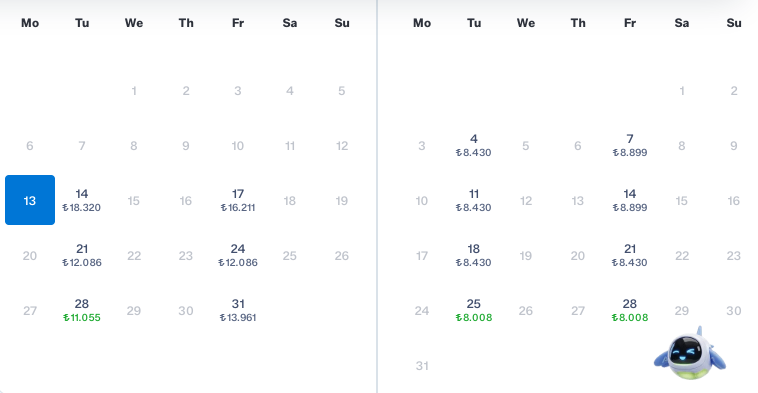758x393 pixels.
Task: Select left calendar 21 at ₺12.086
Action: point(82,255)
